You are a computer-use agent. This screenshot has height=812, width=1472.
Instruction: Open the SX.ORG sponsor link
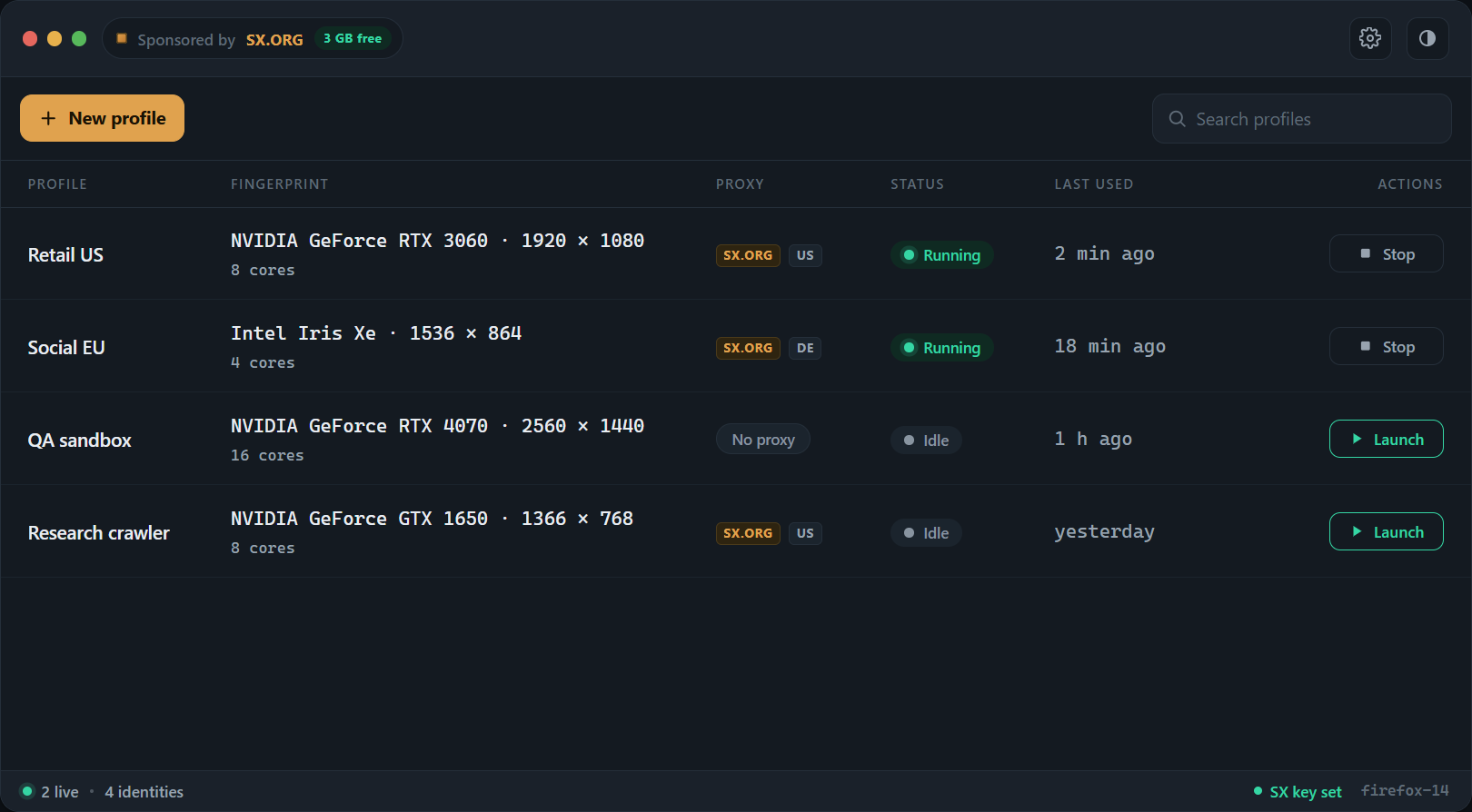[274, 40]
